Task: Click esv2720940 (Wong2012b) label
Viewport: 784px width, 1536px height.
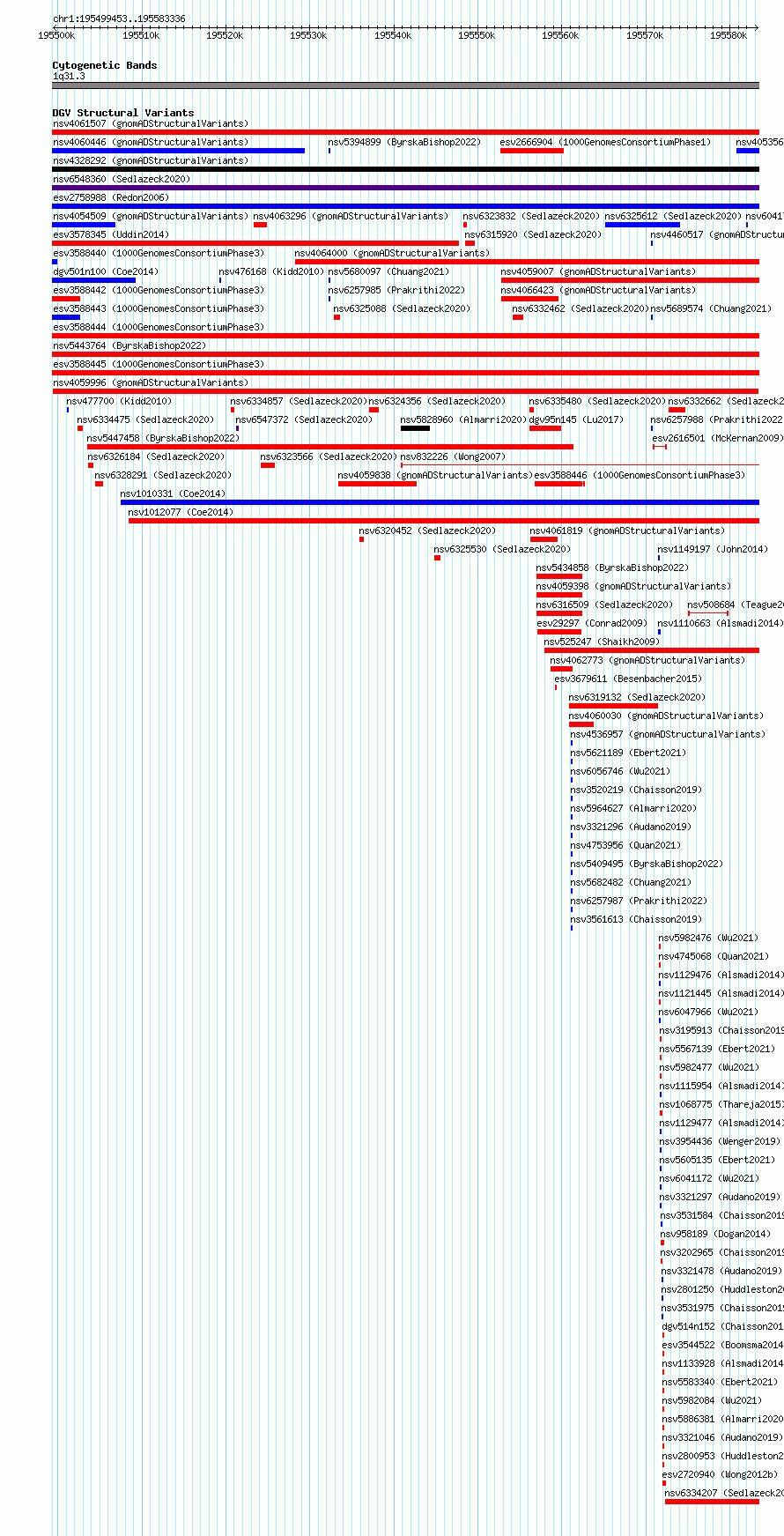Action: point(721,1473)
